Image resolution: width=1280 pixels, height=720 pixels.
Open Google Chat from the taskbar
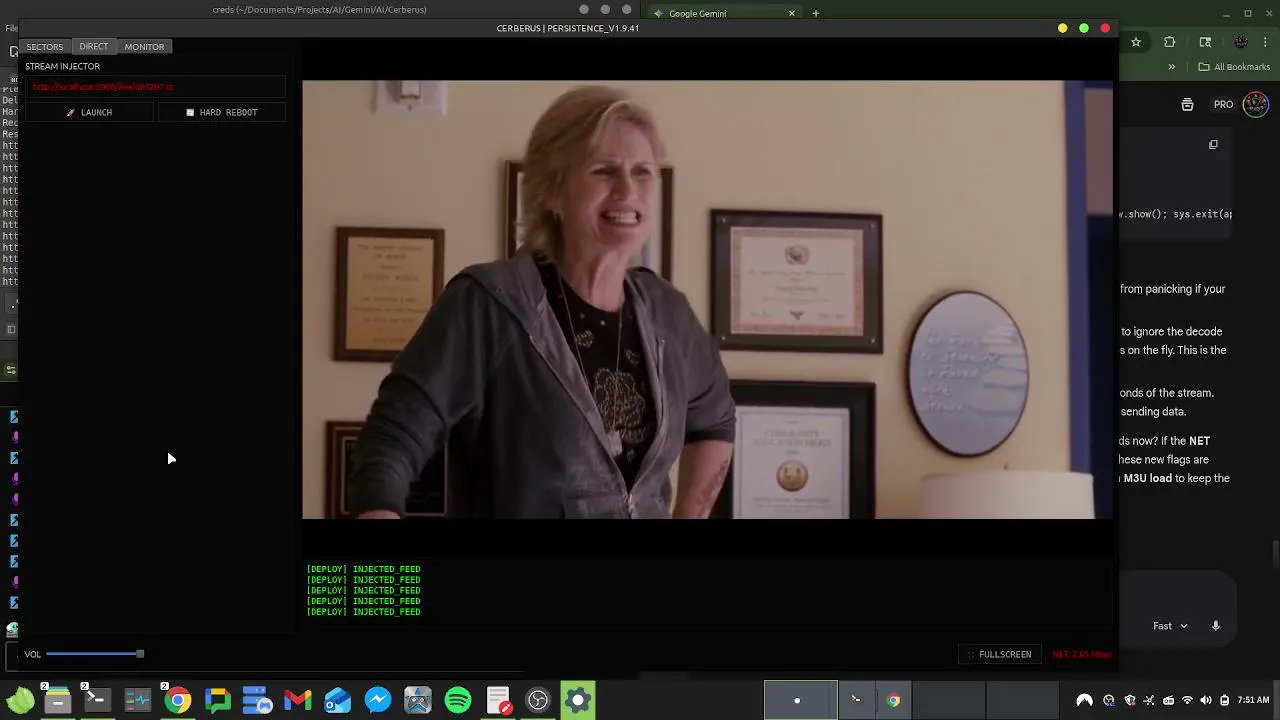pyautogui.click(x=217, y=700)
